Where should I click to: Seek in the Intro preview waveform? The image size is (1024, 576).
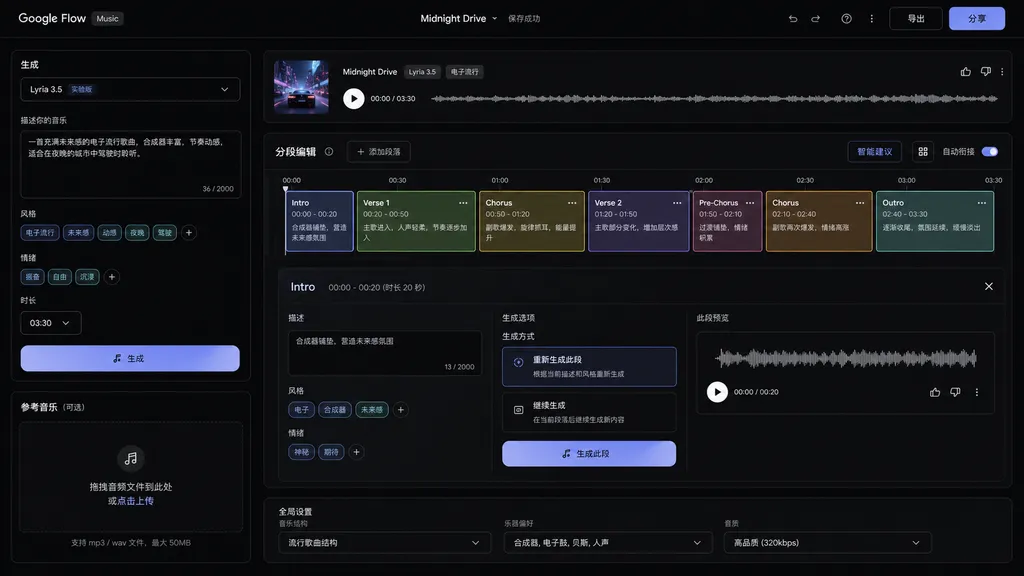[846, 358]
